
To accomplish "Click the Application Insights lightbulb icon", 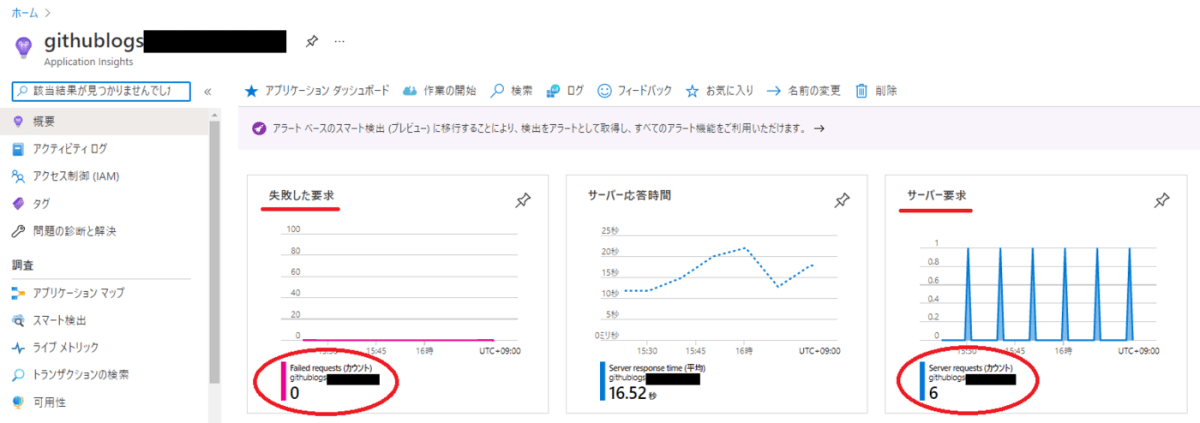I will click(x=25, y=48).
